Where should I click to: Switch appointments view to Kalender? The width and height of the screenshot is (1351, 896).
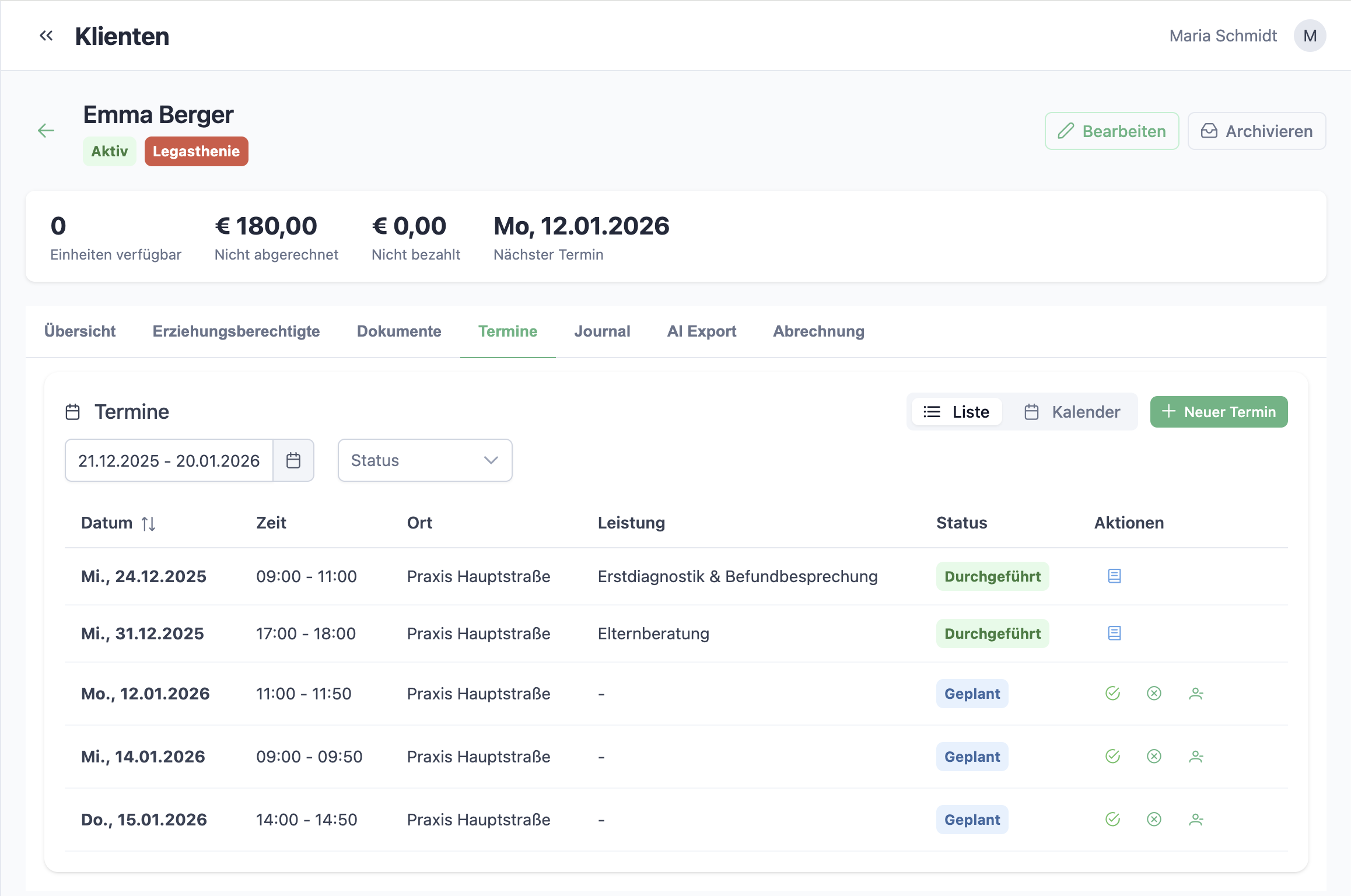[1072, 412]
